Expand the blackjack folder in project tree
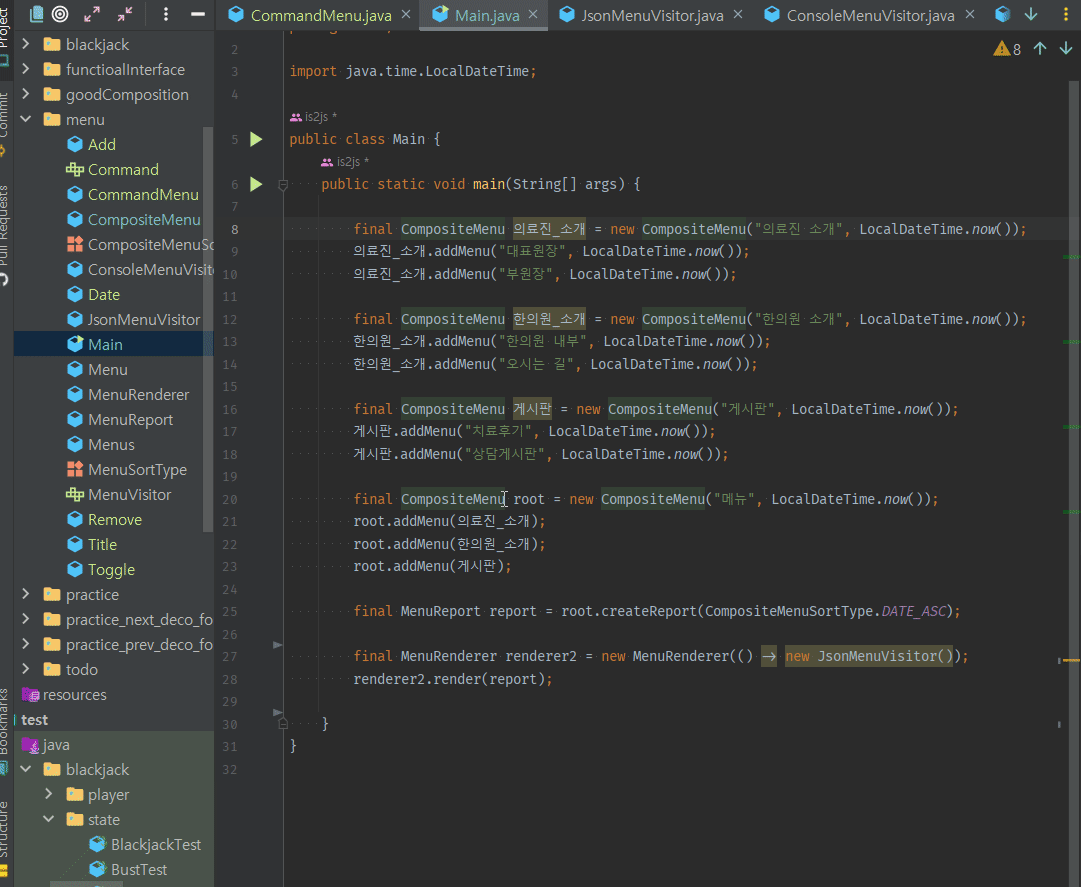 (26, 45)
